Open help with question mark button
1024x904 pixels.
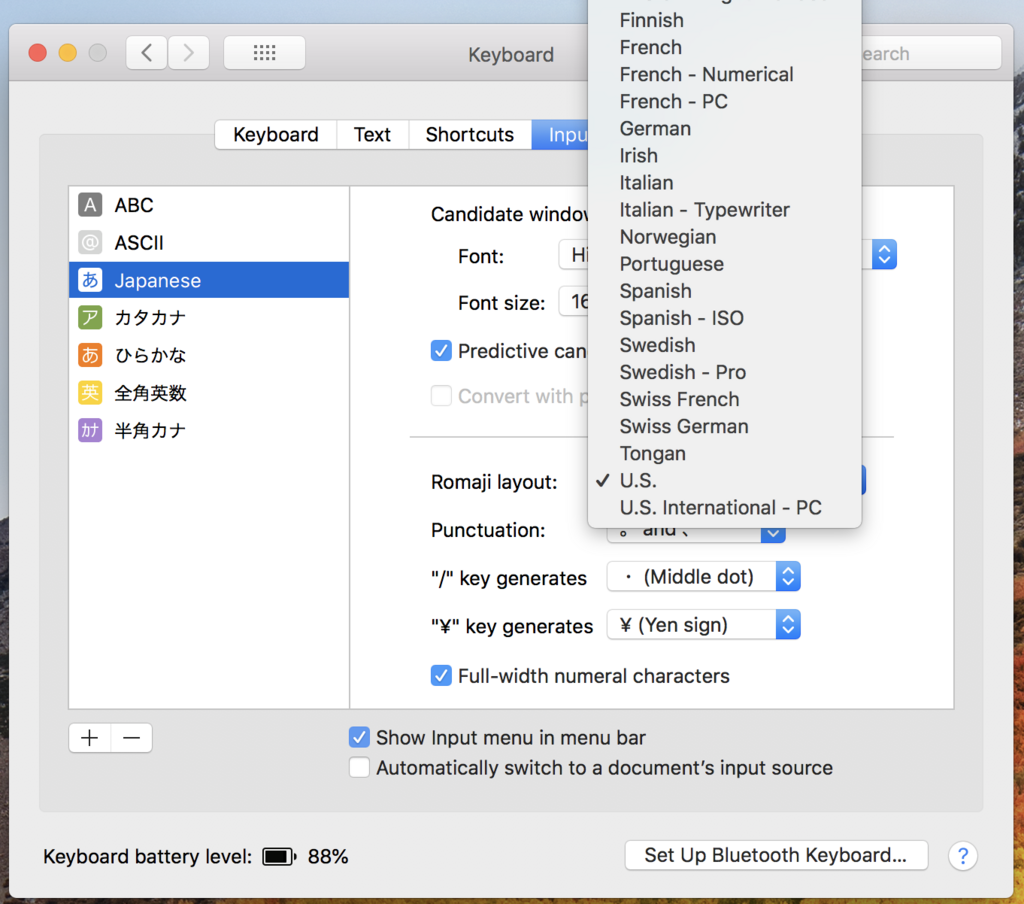[963, 856]
